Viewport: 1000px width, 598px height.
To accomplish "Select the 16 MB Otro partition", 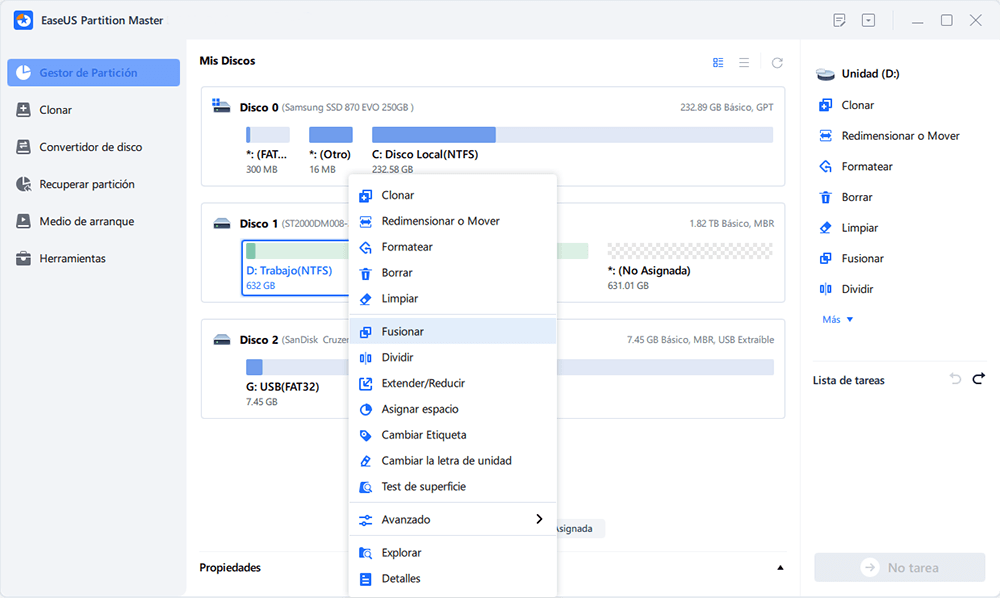I will point(330,150).
